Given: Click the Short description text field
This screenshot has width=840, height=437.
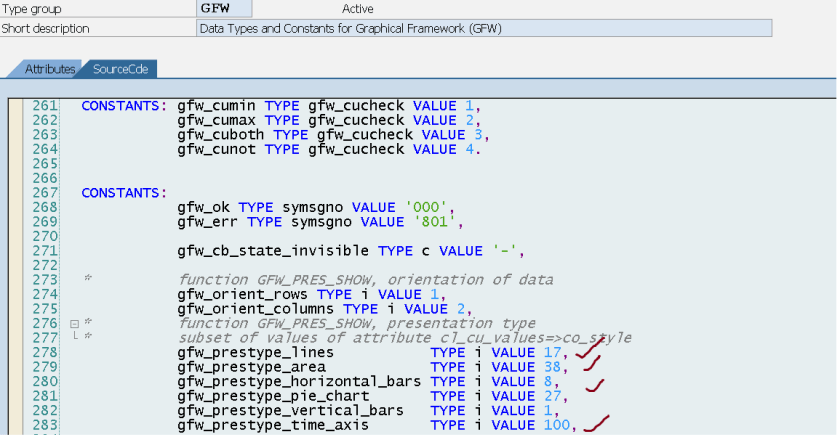Looking at the screenshot, I should (484, 28).
